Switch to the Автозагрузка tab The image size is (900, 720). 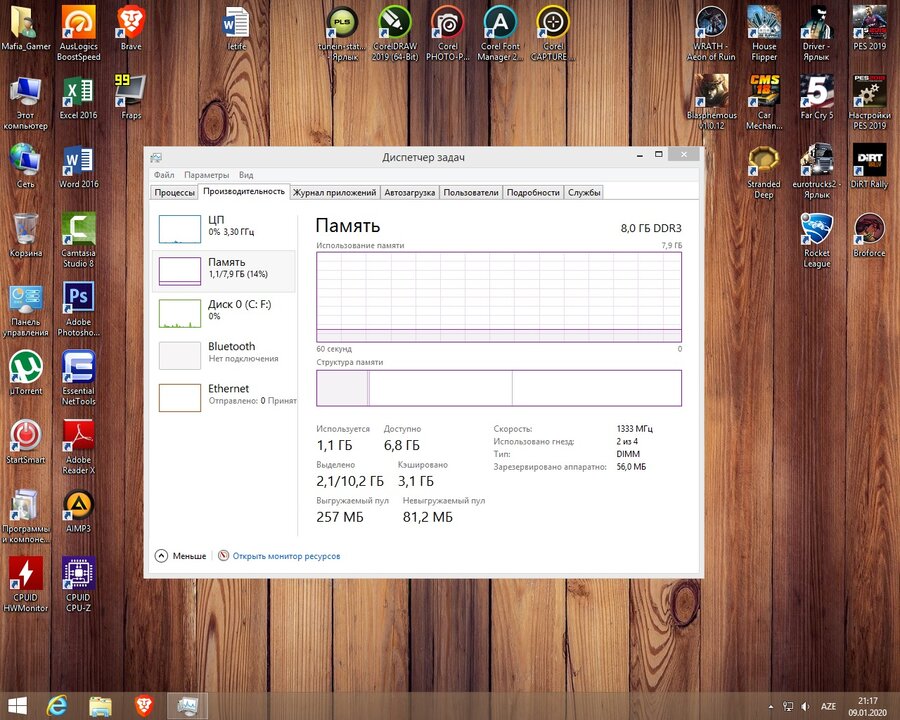410,192
